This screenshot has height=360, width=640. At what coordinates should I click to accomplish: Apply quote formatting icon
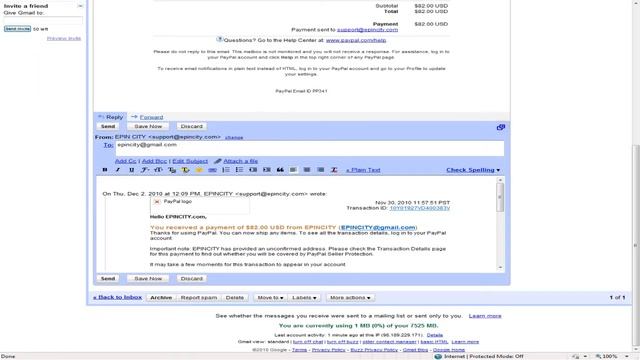point(280,170)
